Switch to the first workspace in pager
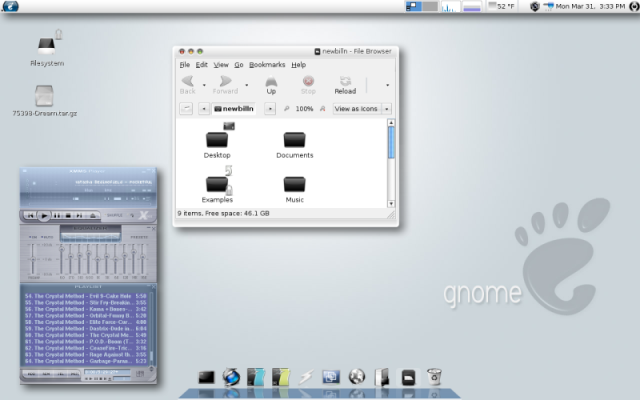The width and height of the screenshot is (640, 400). tap(413, 6)
